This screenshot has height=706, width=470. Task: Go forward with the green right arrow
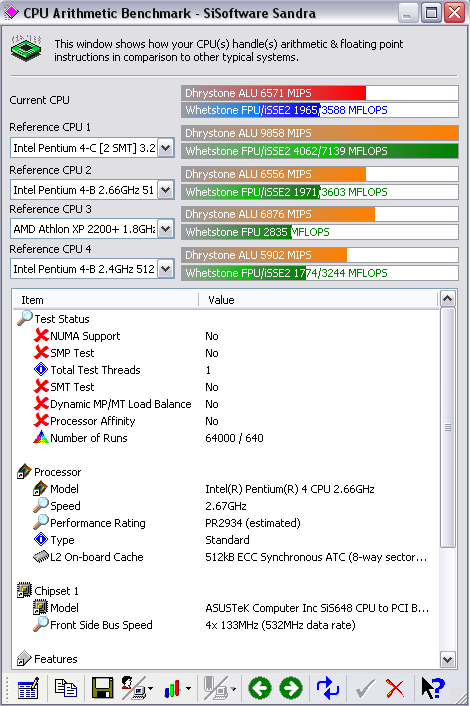pos(291,688)
